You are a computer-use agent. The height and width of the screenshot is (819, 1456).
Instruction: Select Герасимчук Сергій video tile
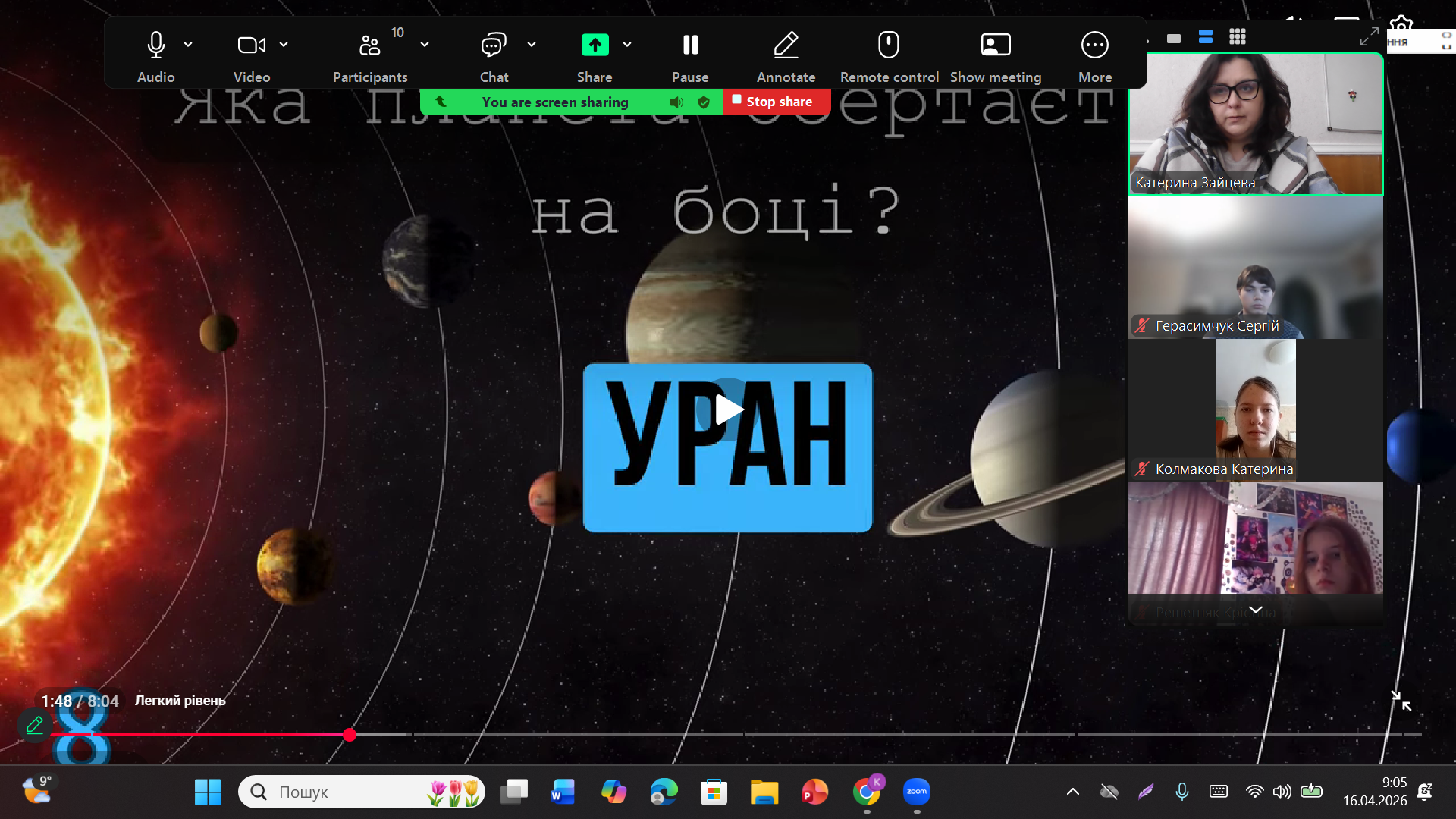pyautogui.click(x=1256, y=268)
